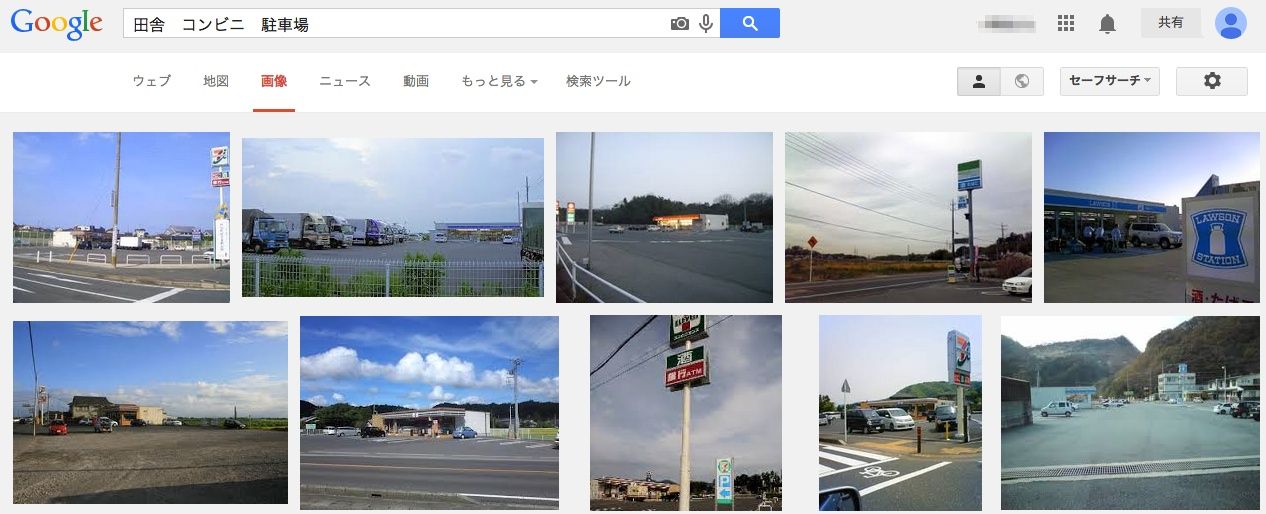Click the Google logo

[57, 25]
